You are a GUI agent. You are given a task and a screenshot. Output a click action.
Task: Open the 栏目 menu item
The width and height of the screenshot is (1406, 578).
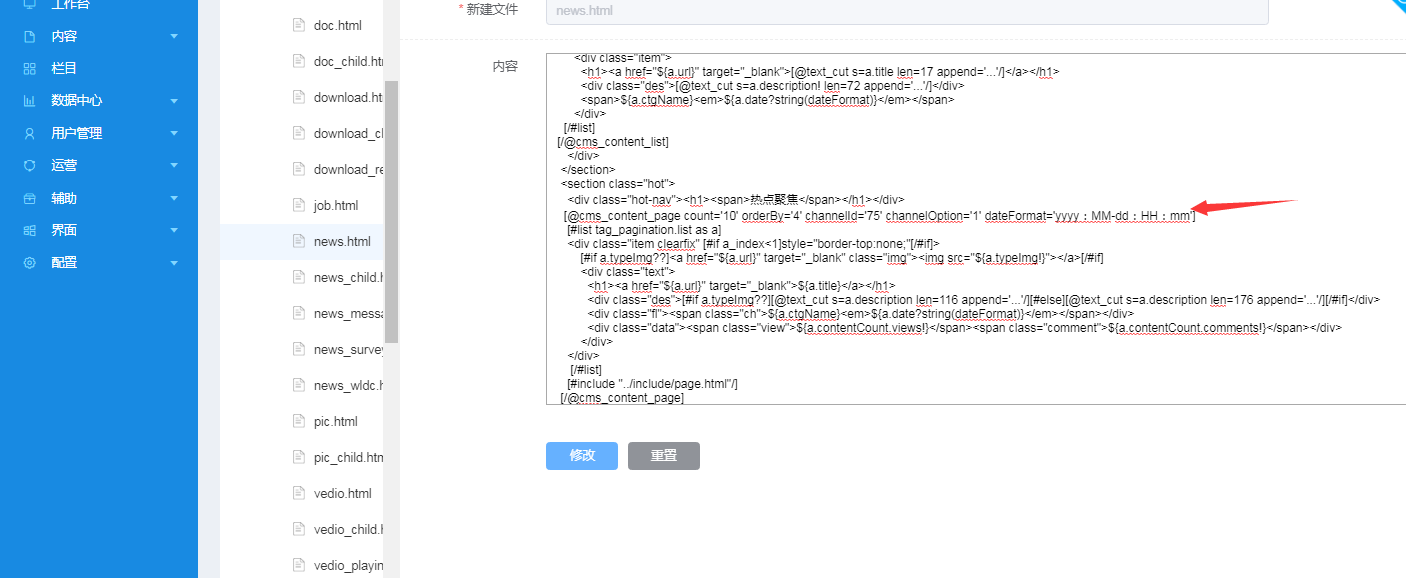[x=64, y=69]
